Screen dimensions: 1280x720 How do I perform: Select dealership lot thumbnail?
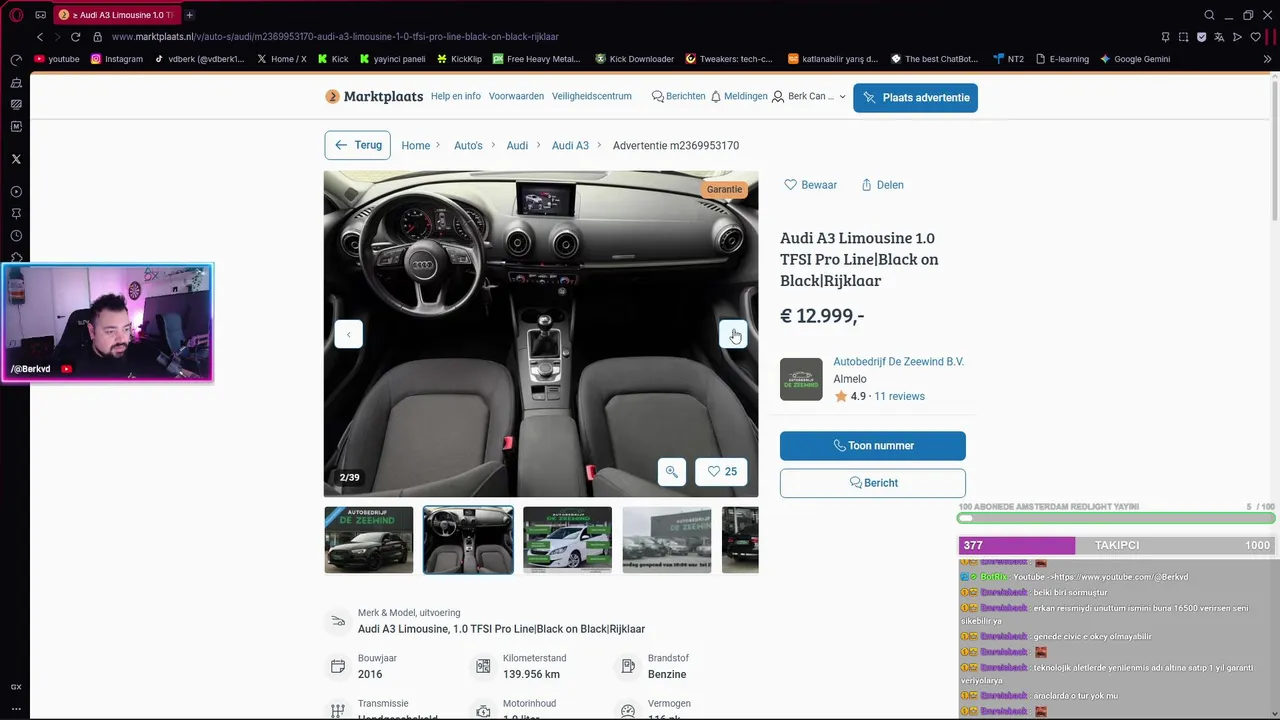pyautogui.click(x=667, y=540)
